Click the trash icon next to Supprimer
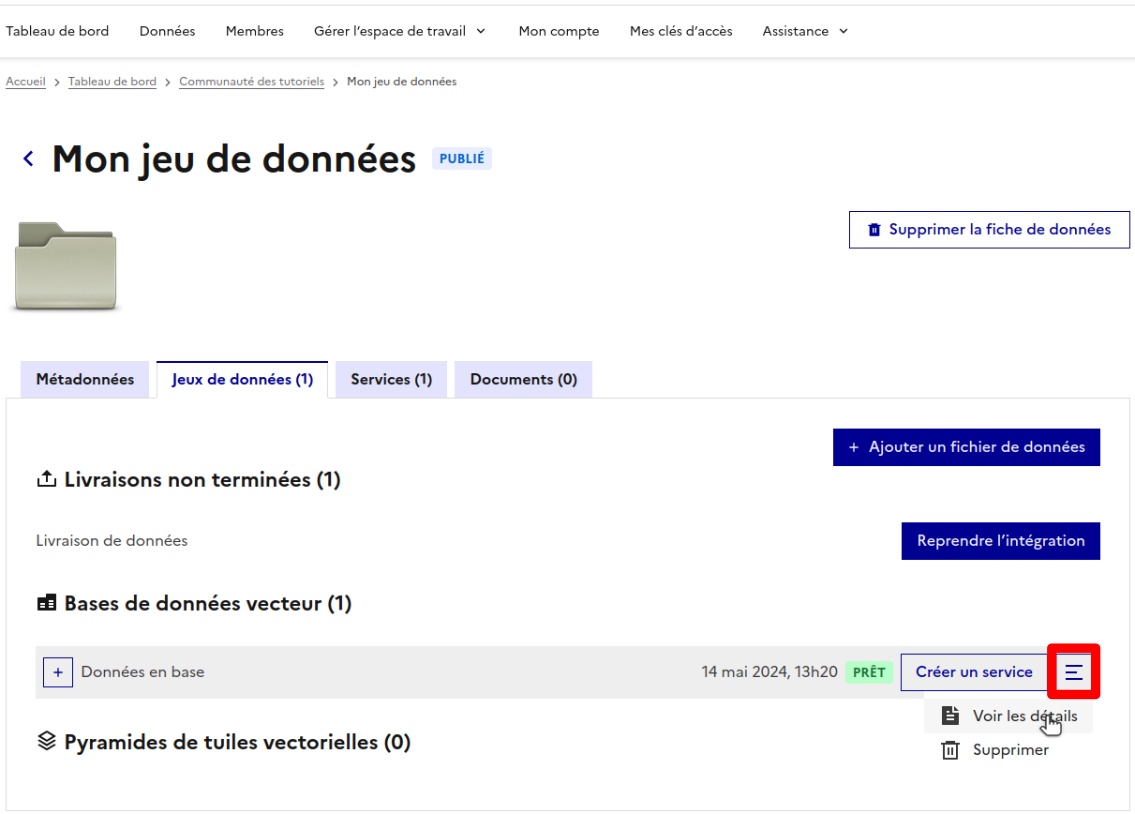The height and width of the screenshot is (814, 1135). (x=949, y=749)
